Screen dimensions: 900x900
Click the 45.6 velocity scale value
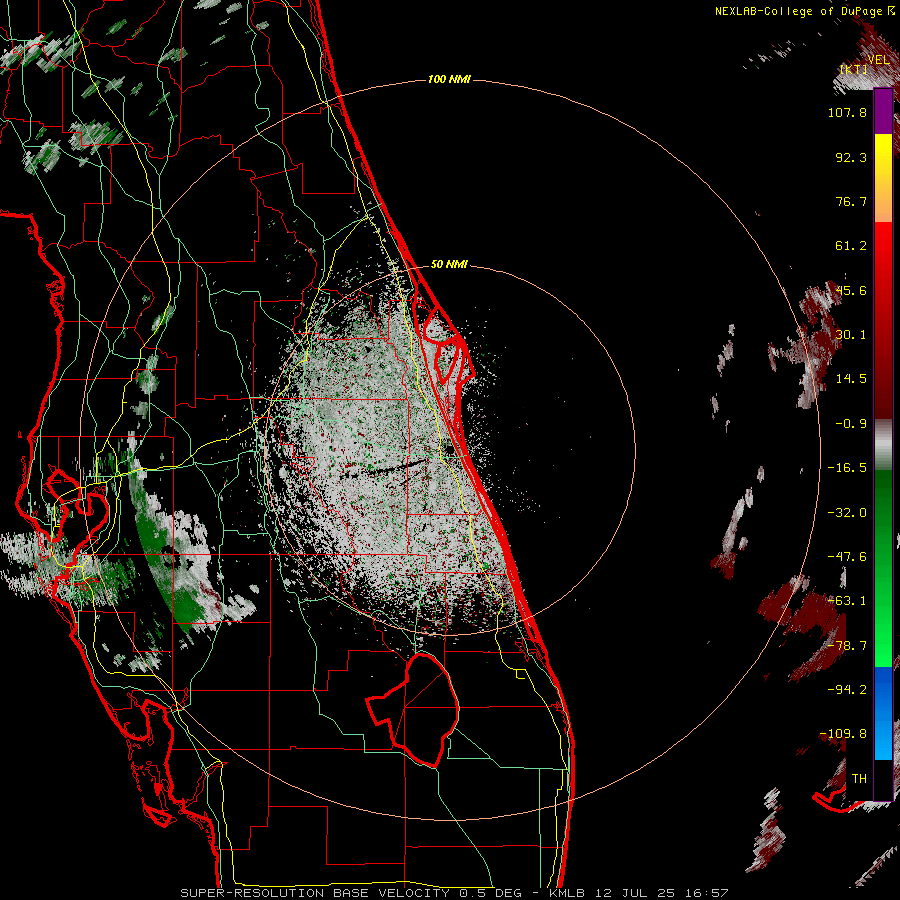[851, 290]
